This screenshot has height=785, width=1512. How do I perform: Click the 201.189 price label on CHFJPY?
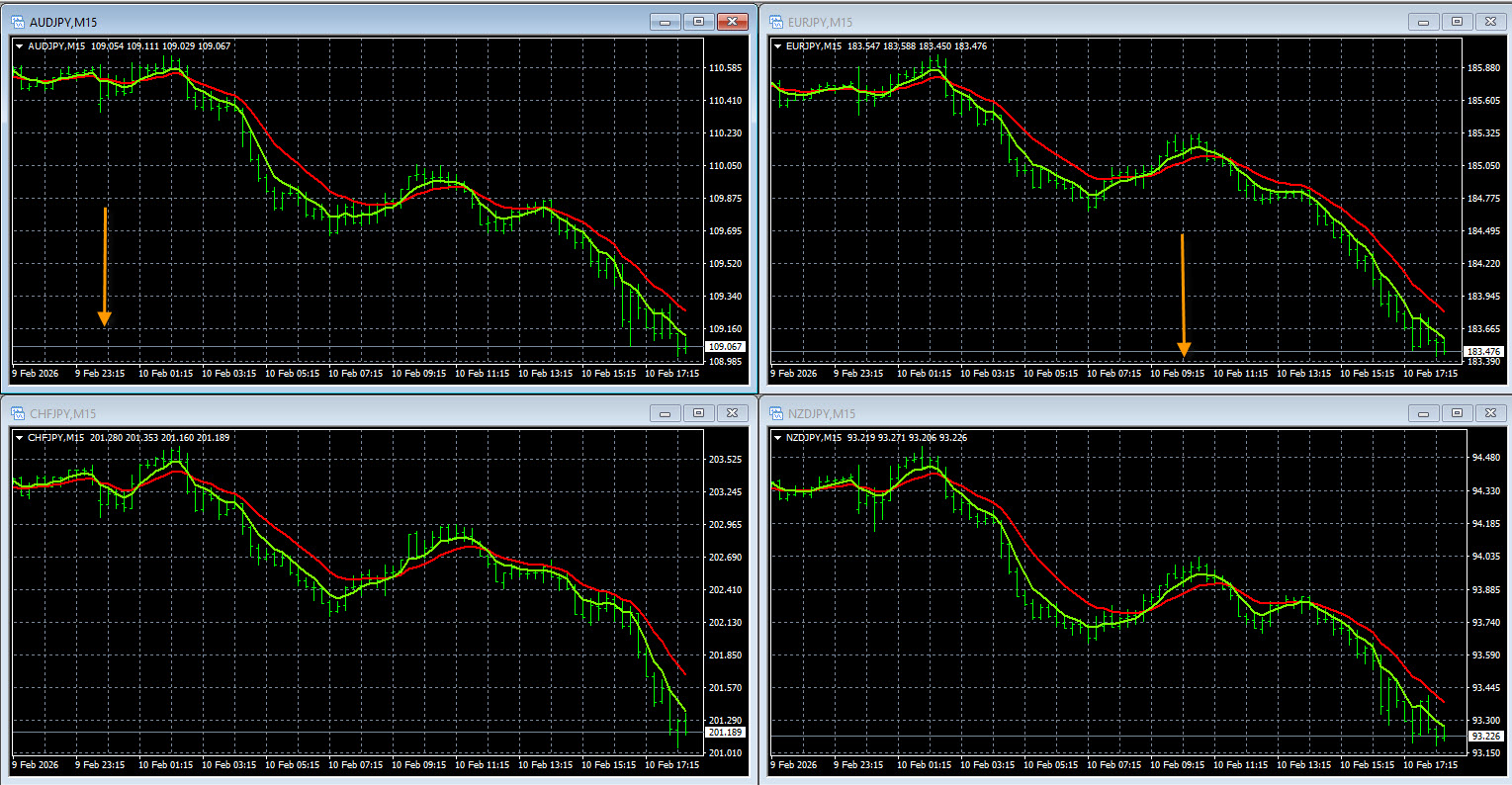coord(725,733)
